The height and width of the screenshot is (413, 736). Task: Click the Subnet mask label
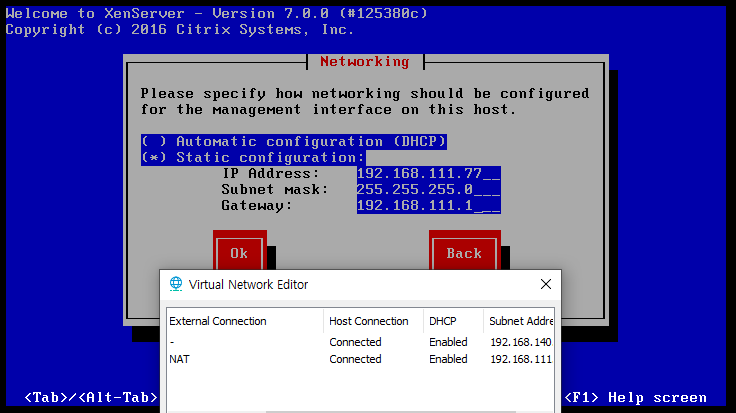click(275, 190)
